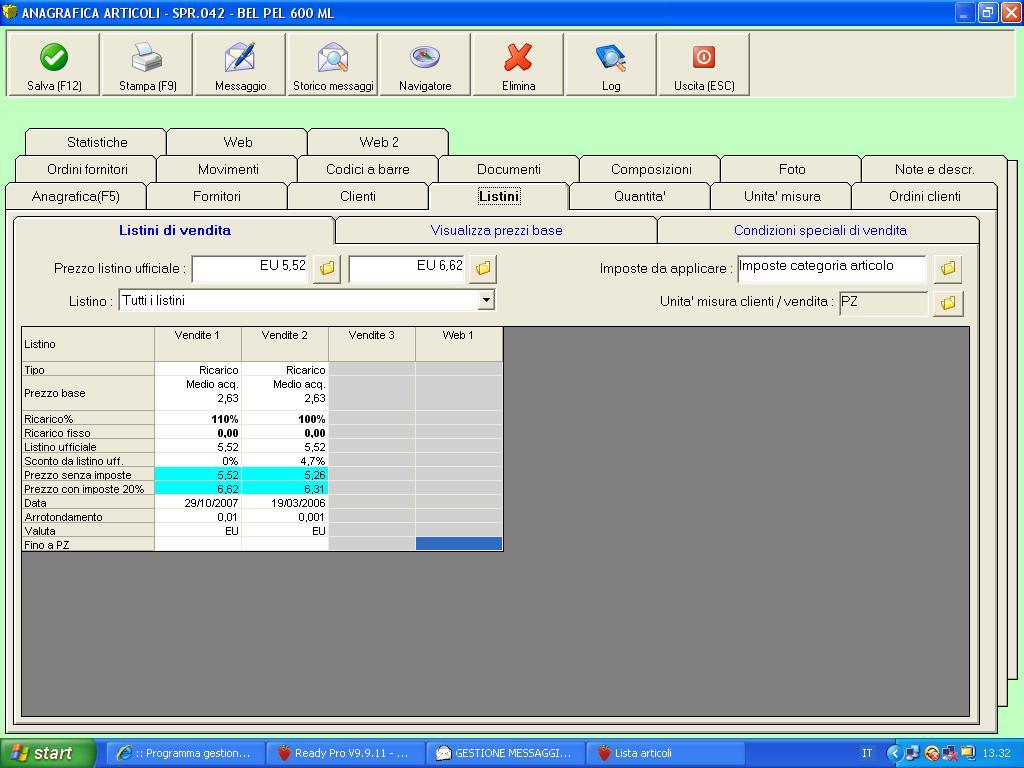Select the Listini tab
This screenshot has height=768, width=1024.
(x=499, y=196)
